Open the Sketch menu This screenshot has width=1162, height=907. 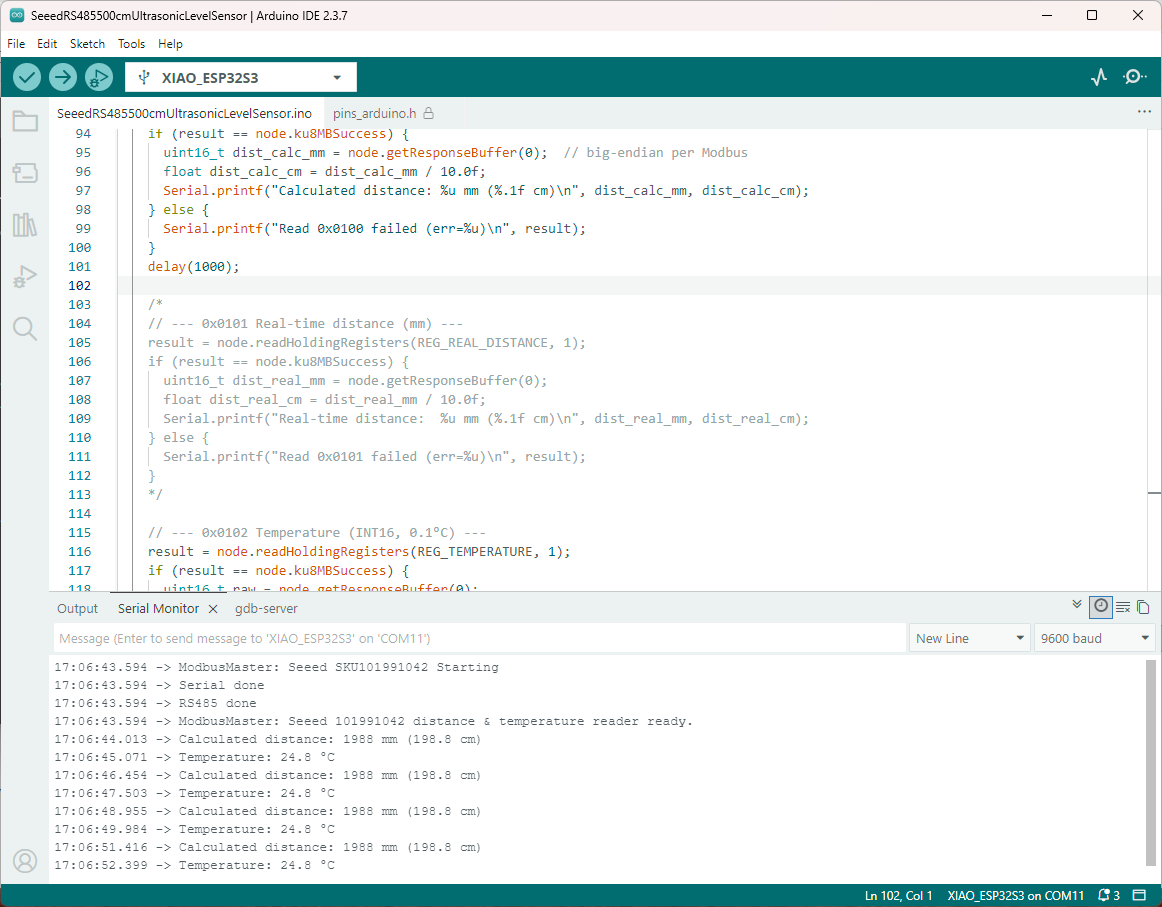pyautogui.click(x=87, y=44)
